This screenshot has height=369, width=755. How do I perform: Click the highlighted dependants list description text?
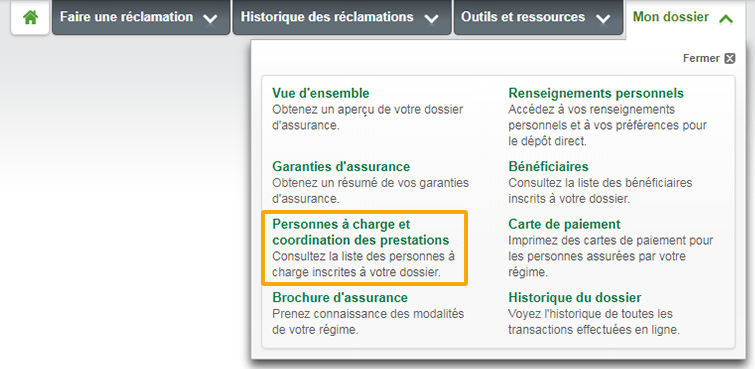pos(364,264)
